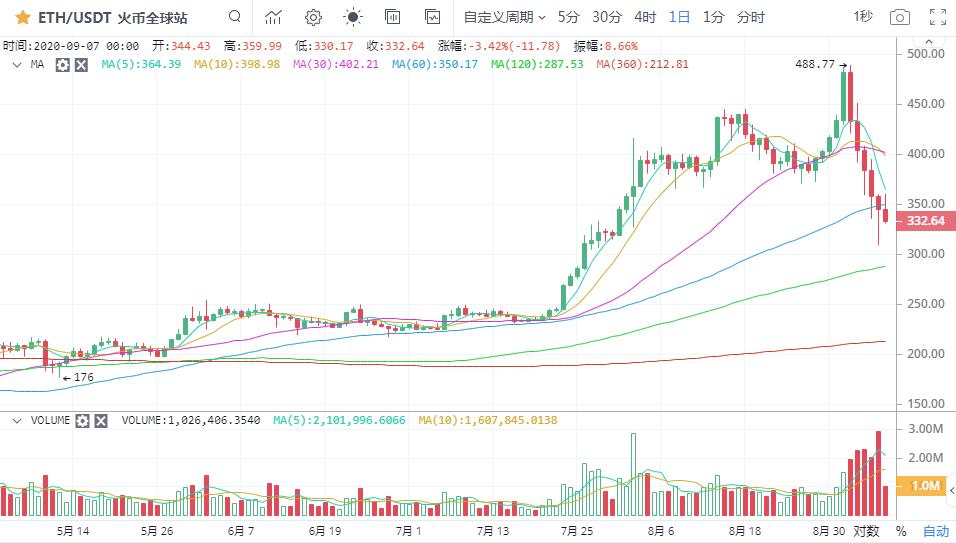Click the MA(60):350.17 legend value
956x543 pixels.
[435, 64]
